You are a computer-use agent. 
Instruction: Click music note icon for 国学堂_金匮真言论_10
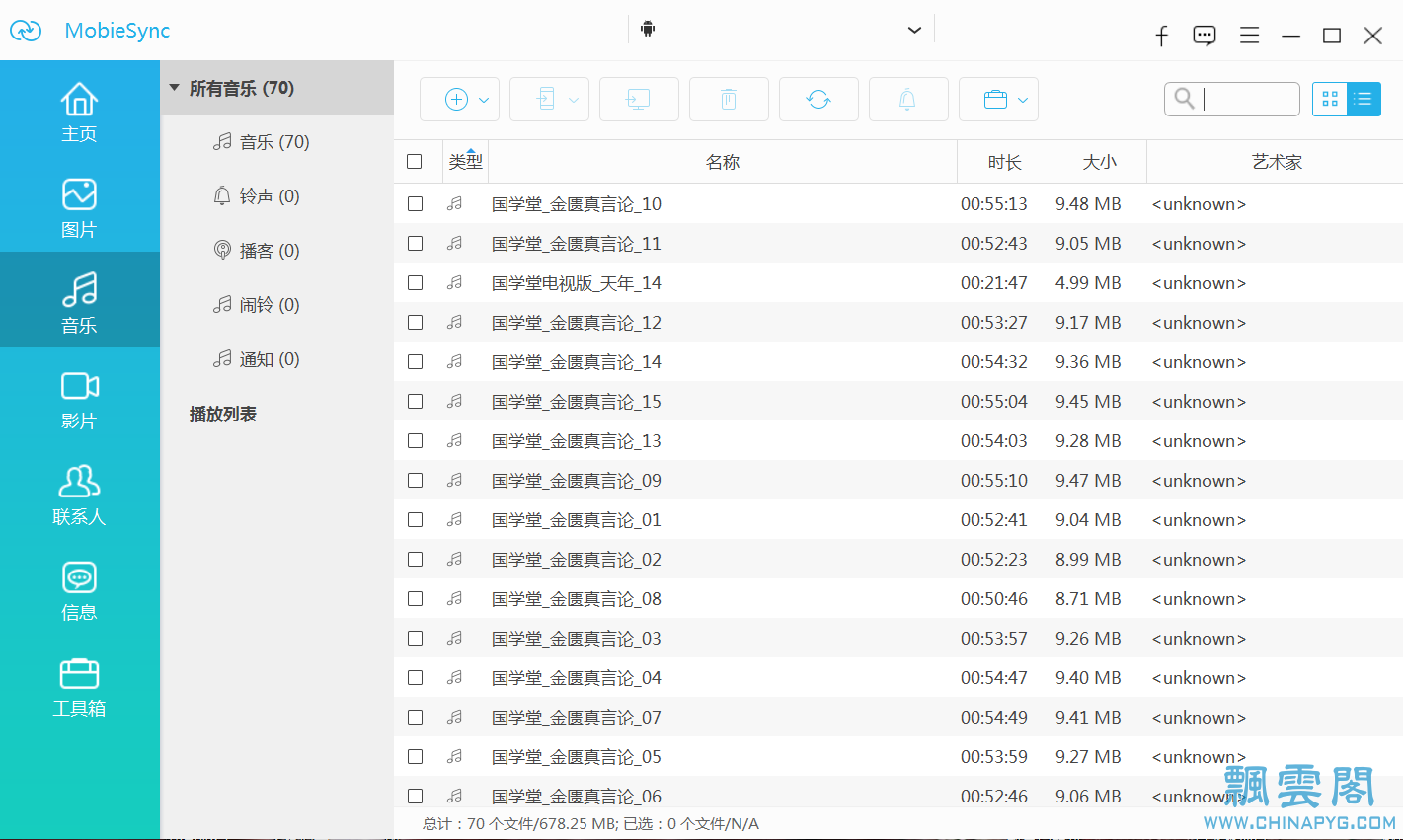point(454,204)
